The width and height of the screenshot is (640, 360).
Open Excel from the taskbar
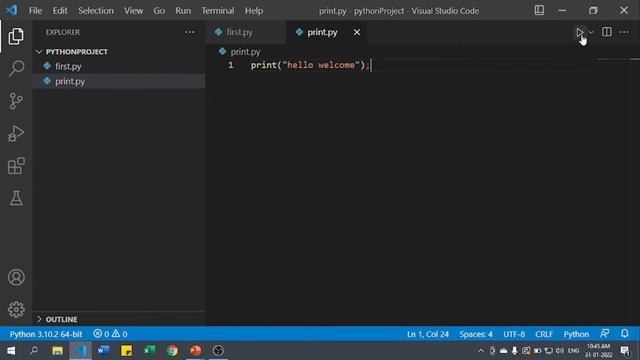tap(149, 351)
